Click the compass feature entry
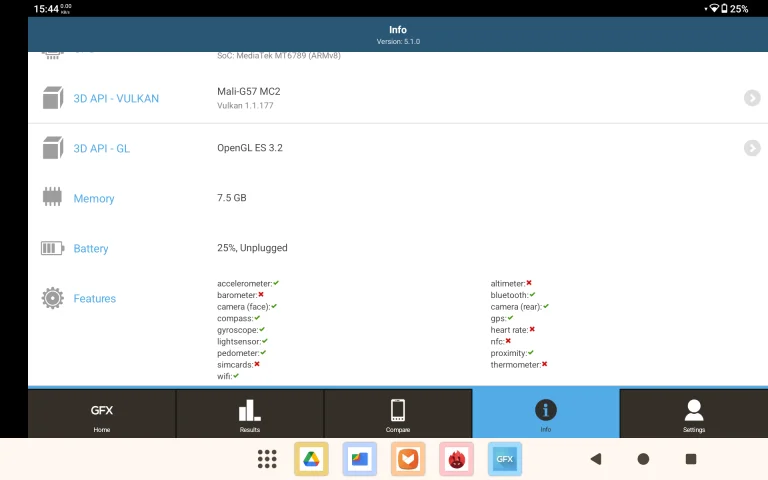 pyautogui.click(x=239, y=318)
